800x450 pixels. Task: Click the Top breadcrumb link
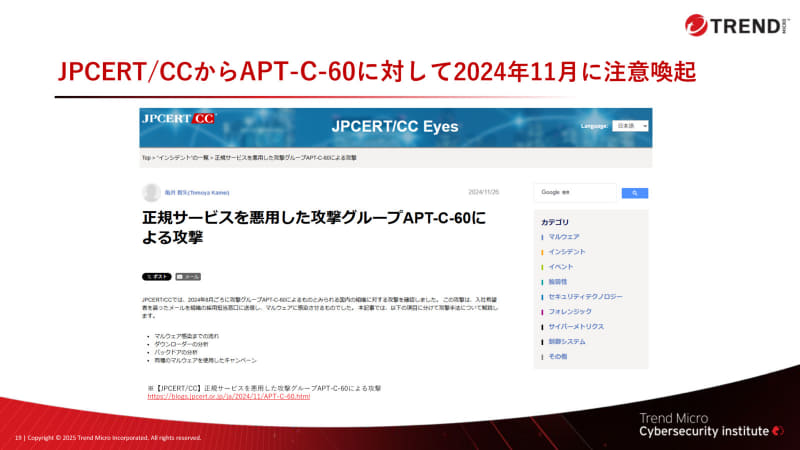click(146, 158)
